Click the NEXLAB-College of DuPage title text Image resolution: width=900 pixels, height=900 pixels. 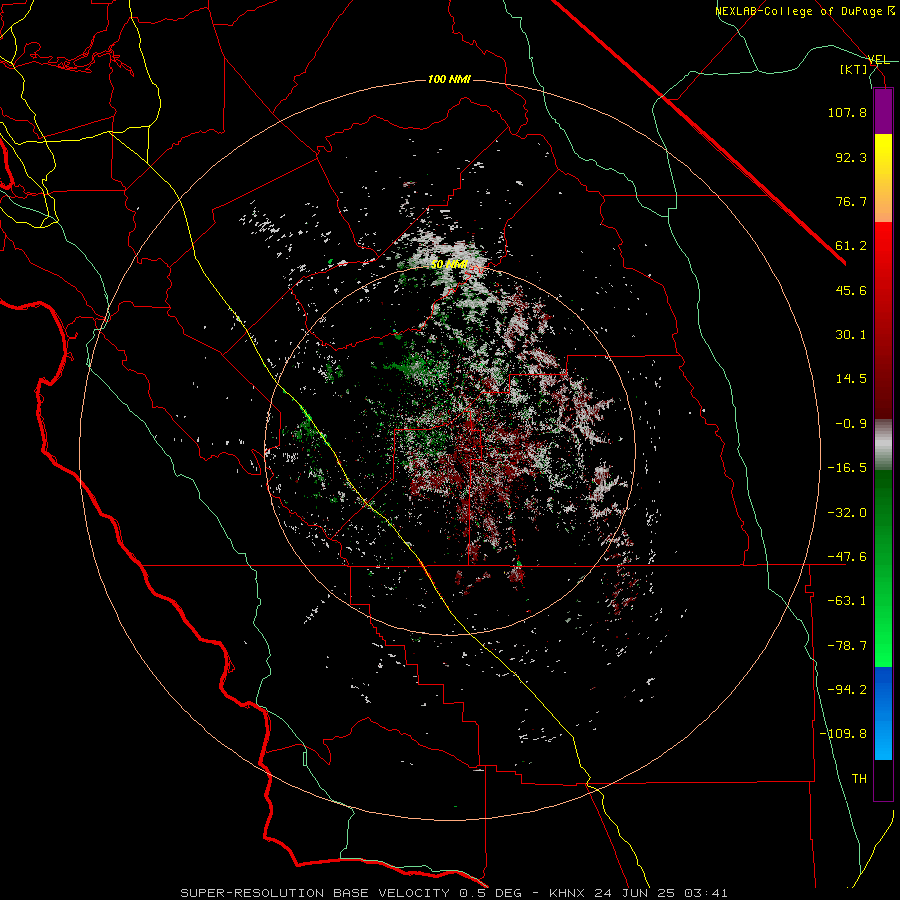(805, 11)
